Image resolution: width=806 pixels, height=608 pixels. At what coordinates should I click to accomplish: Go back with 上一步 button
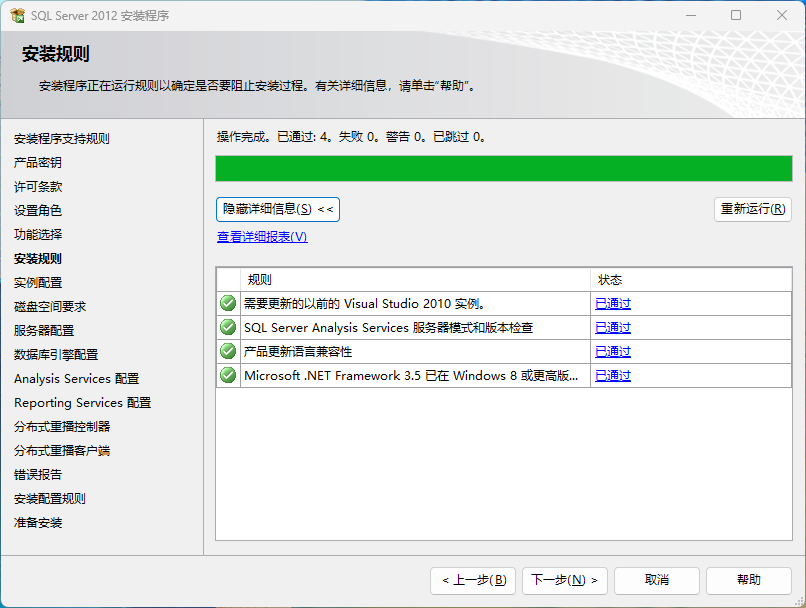tap(473, 581)
